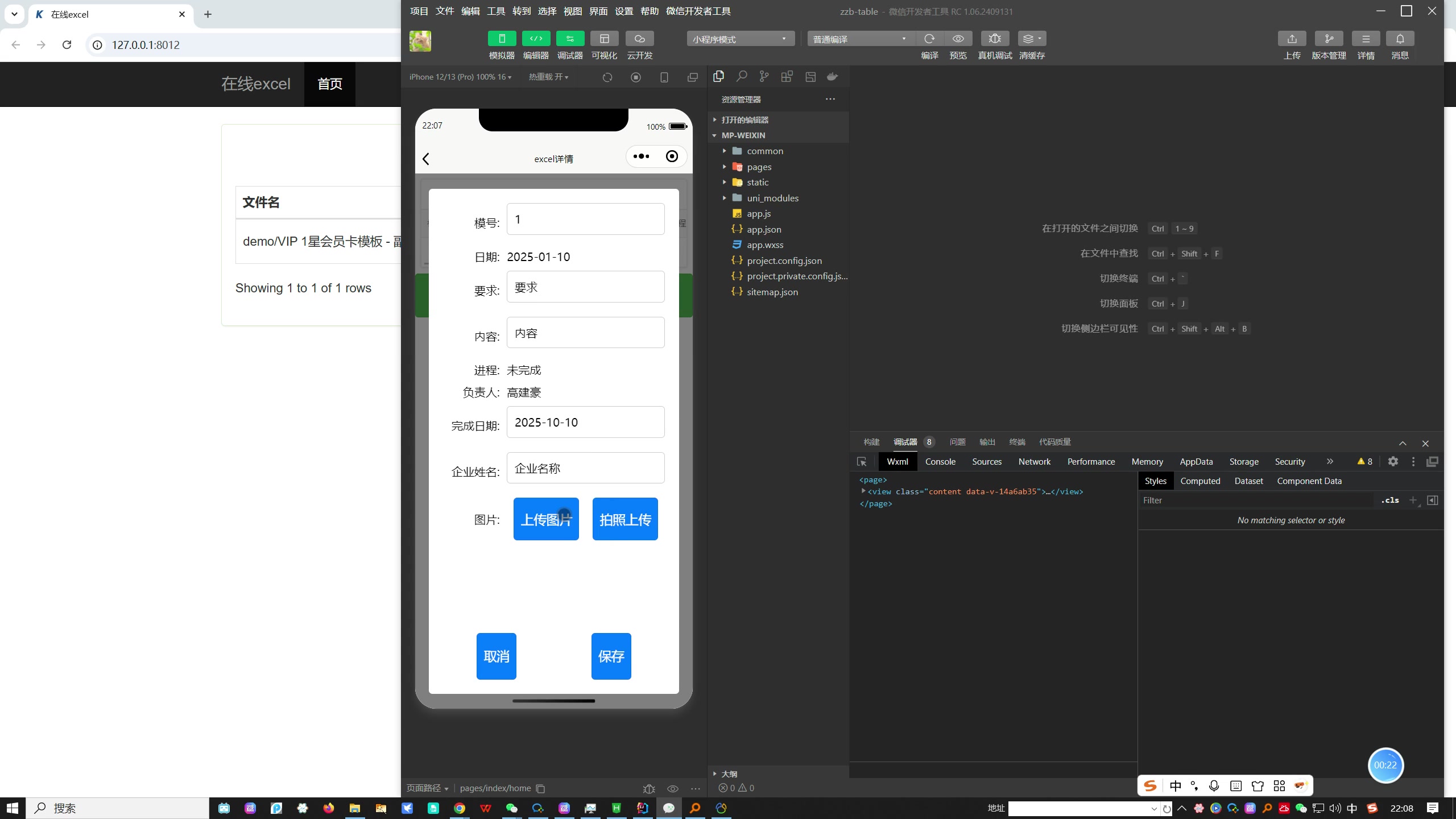Screen dimensions: 1456x819
Task: Toggle the debugger (调试器) panel button
Action: pos(570,39)
